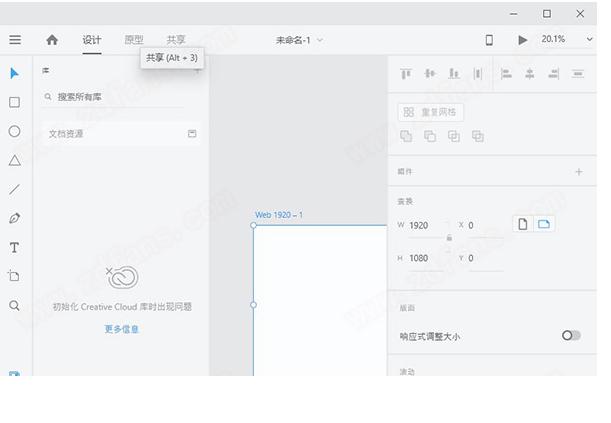
Task: Open the hamburger main menu
Action: [15, 40]
